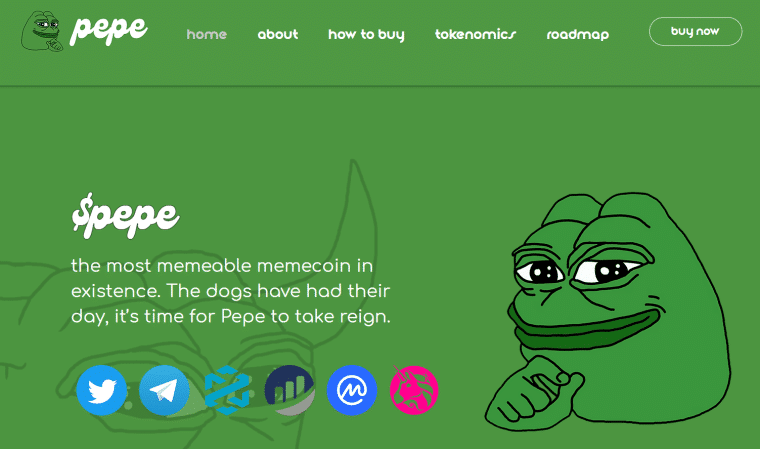Jump to the tokenomics section
This screenshot has width=760, height=449.
[475, 34]
